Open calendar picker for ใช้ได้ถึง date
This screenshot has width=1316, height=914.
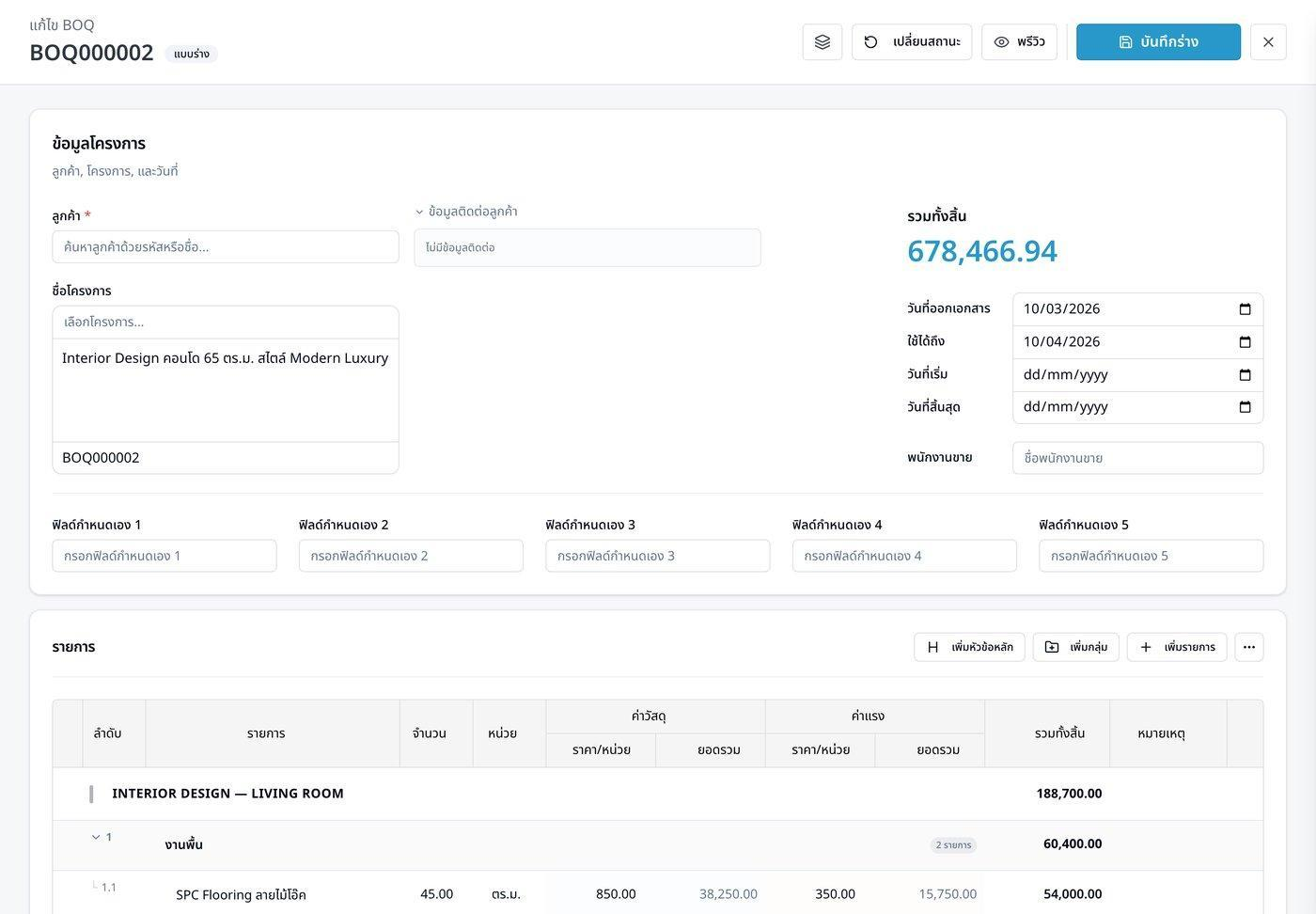(x=1245, y=342)
